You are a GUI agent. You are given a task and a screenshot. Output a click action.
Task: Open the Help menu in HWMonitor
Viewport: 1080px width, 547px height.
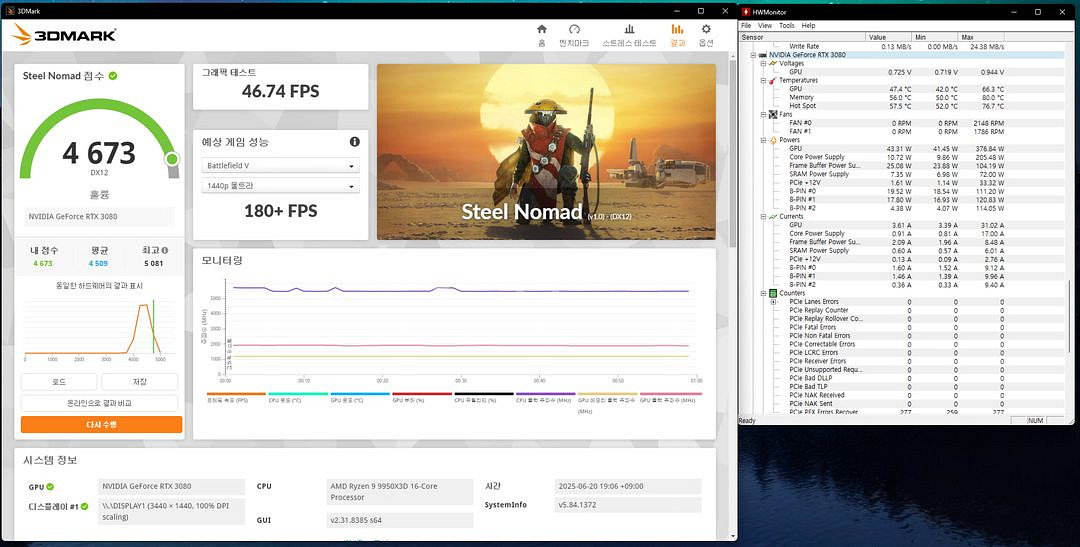click(809, 25)
